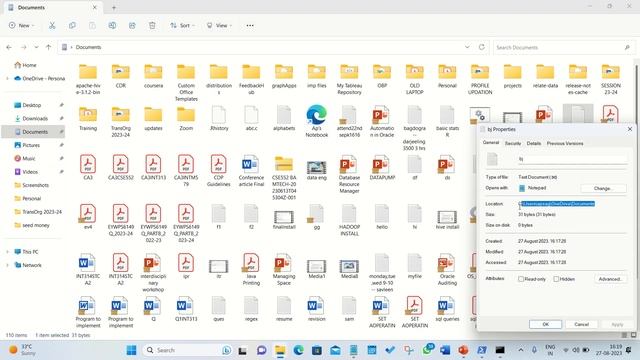
Task: Click OK in bj Properties dialog
Action: tap(545, 324)
